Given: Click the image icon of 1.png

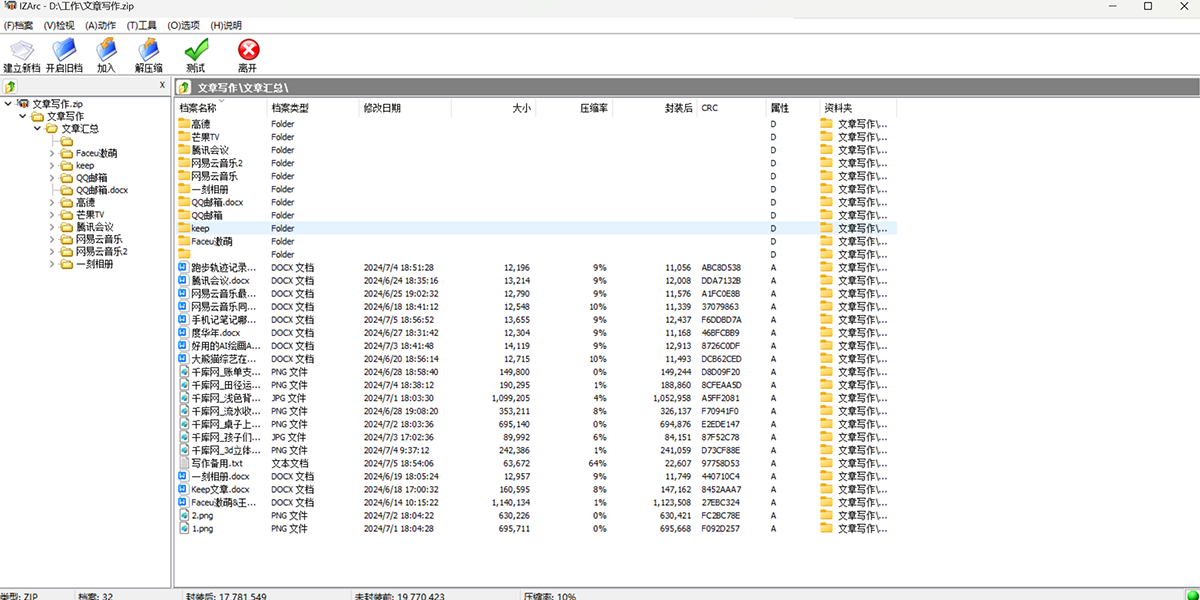Looking at the screenshot, I should point(184,528).
